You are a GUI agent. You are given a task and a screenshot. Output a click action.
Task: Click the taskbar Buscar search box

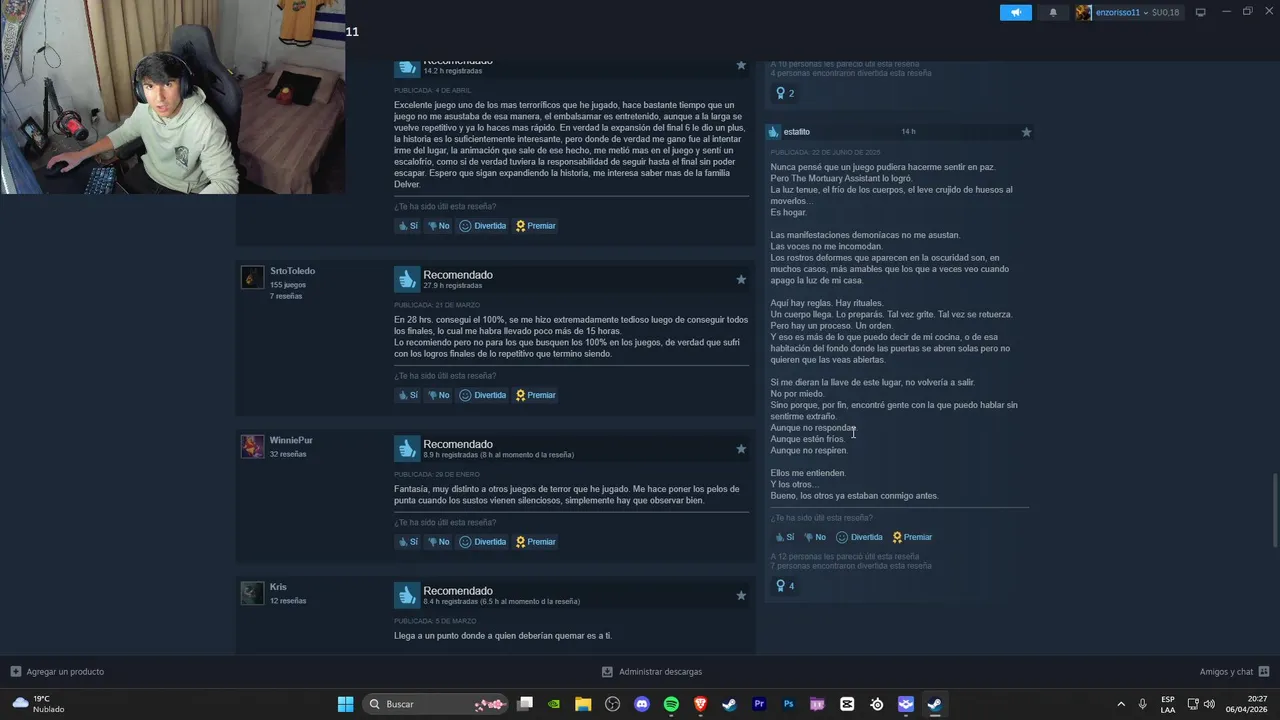(x=435, y=704)
